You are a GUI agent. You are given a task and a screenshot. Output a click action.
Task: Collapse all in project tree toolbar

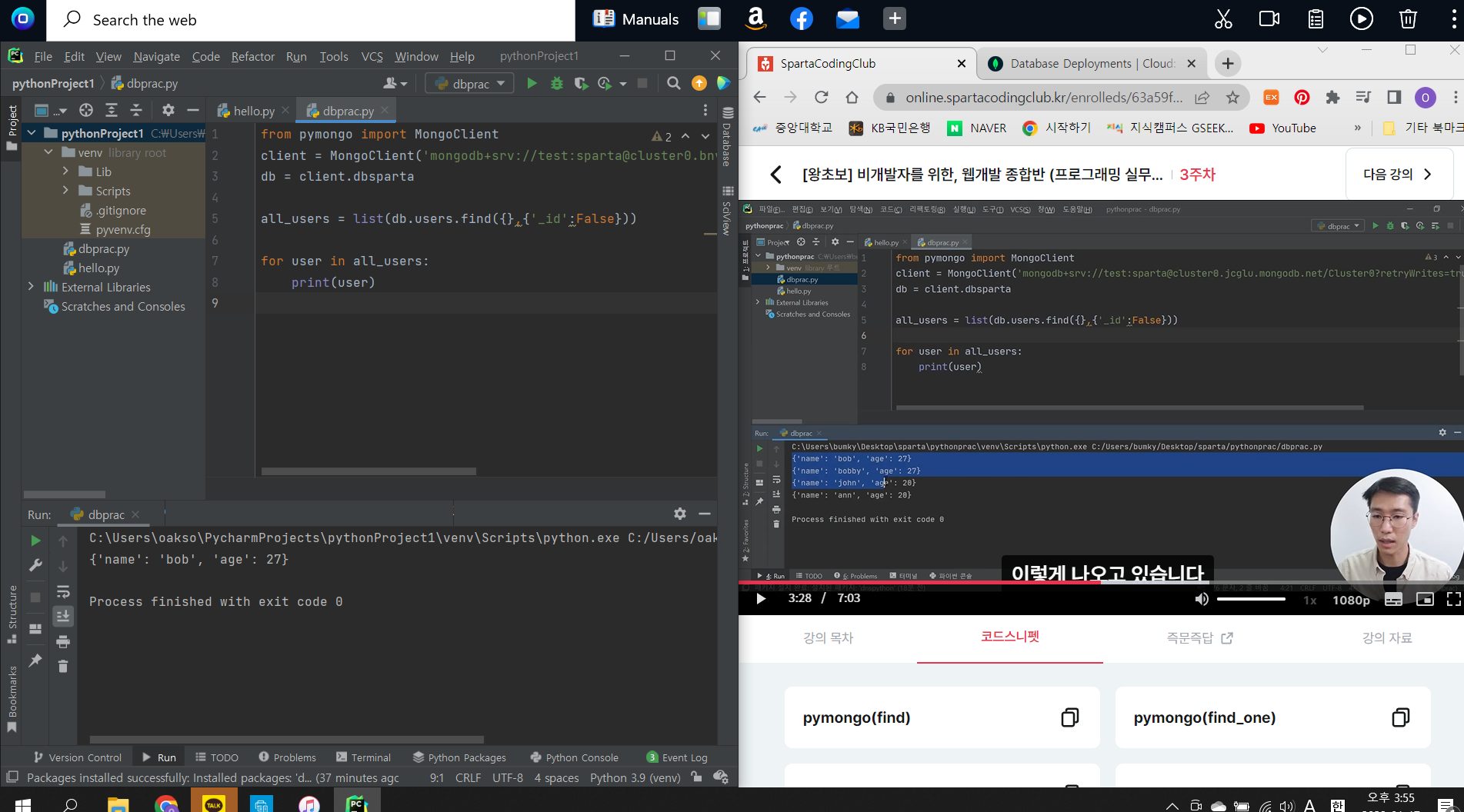[x=136, y=110]
